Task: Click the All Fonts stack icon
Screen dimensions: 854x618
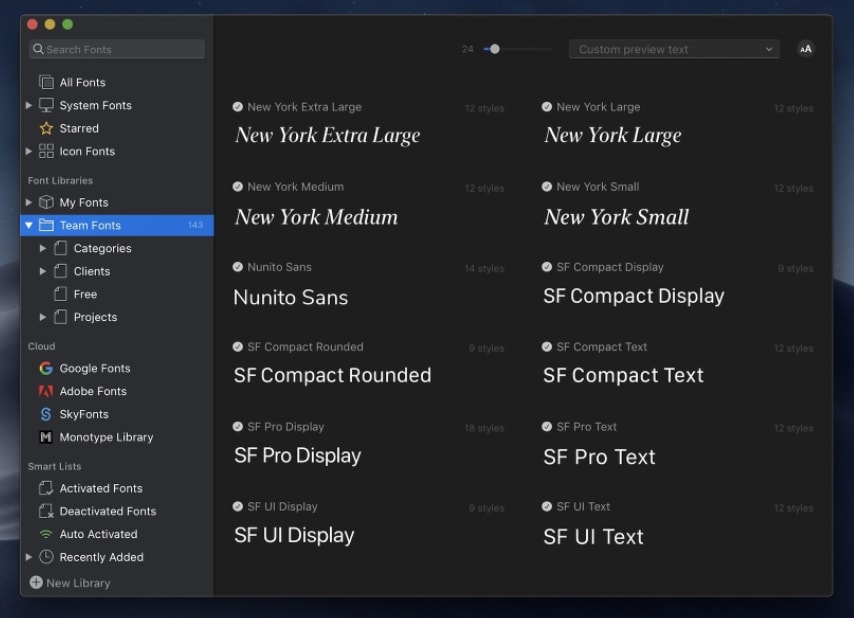Action: (46, 82)
